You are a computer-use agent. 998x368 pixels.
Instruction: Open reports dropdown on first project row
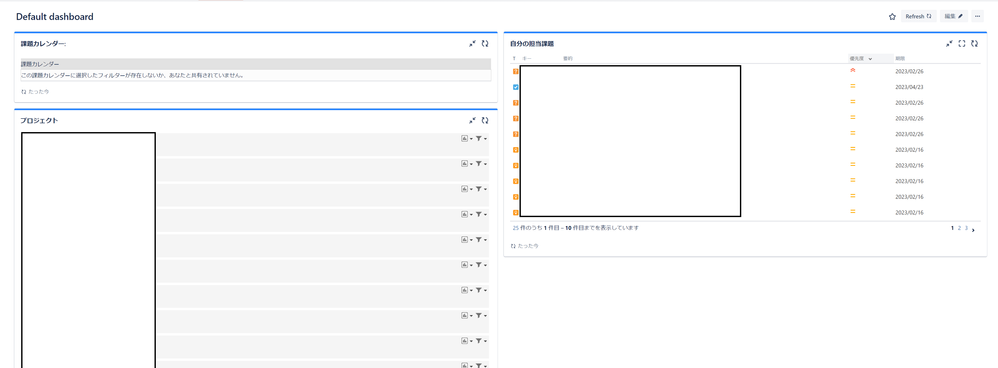click(467, 138)
